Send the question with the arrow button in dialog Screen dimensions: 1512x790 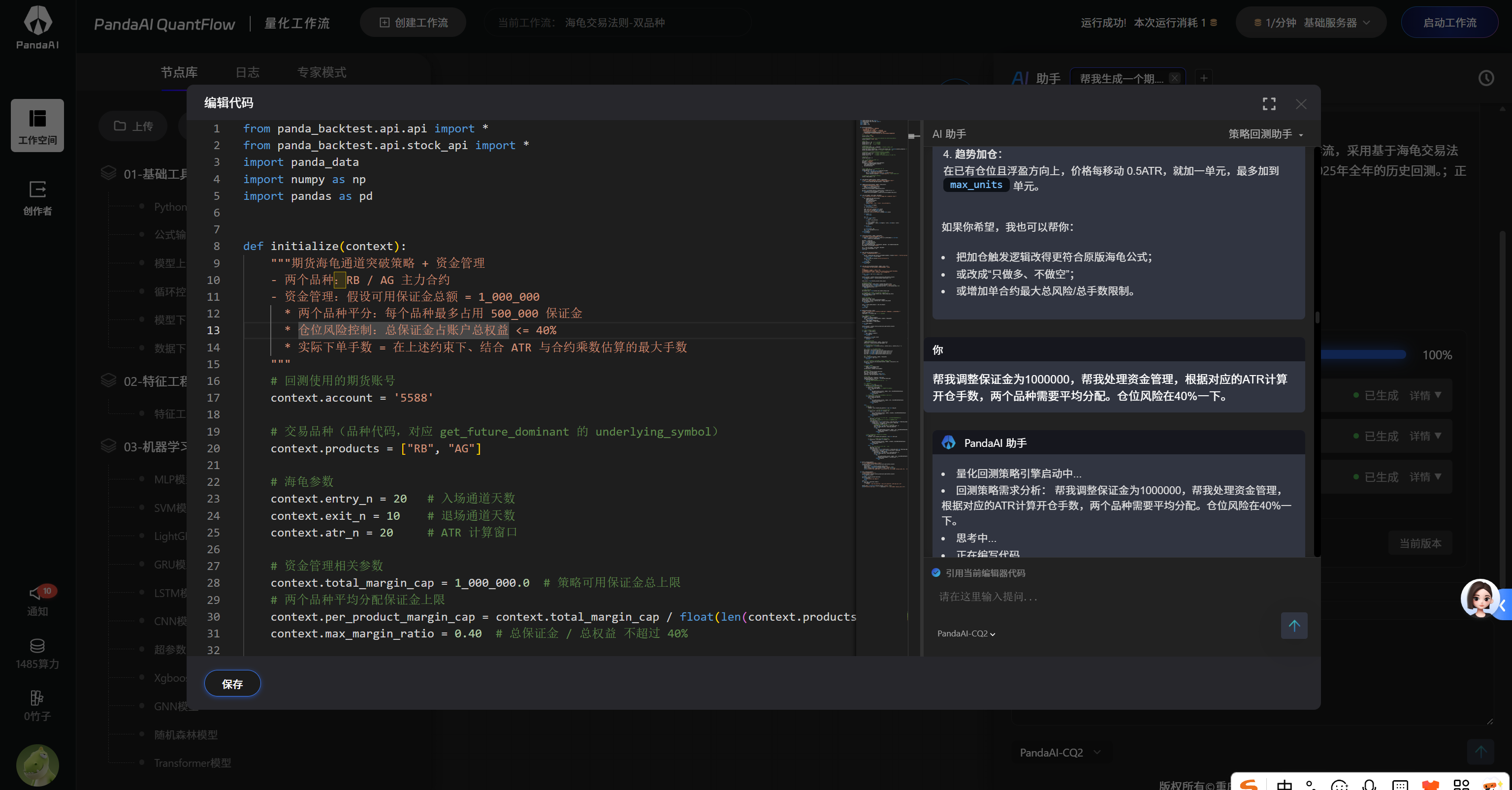[x=1294, y=626]
